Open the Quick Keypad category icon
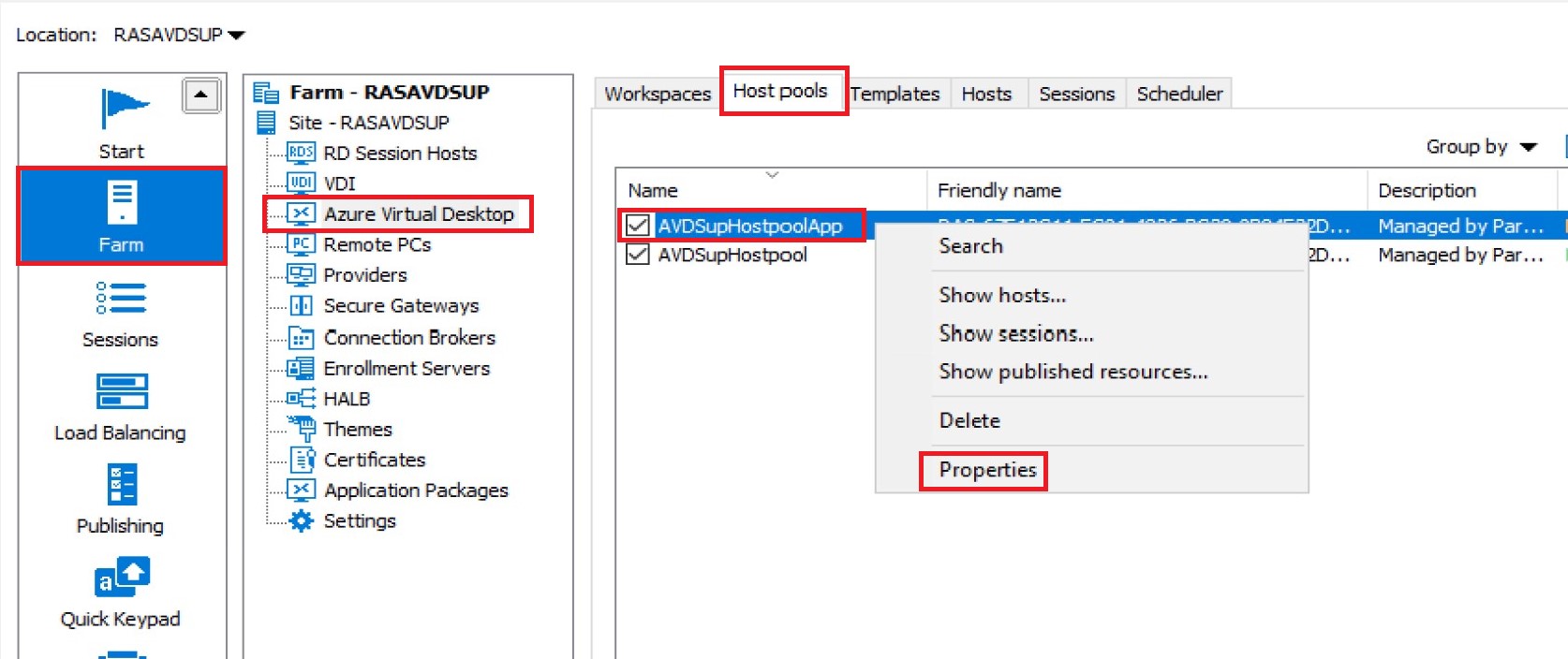Viewport: 1568px width, 659px height. tap(121, 578)
